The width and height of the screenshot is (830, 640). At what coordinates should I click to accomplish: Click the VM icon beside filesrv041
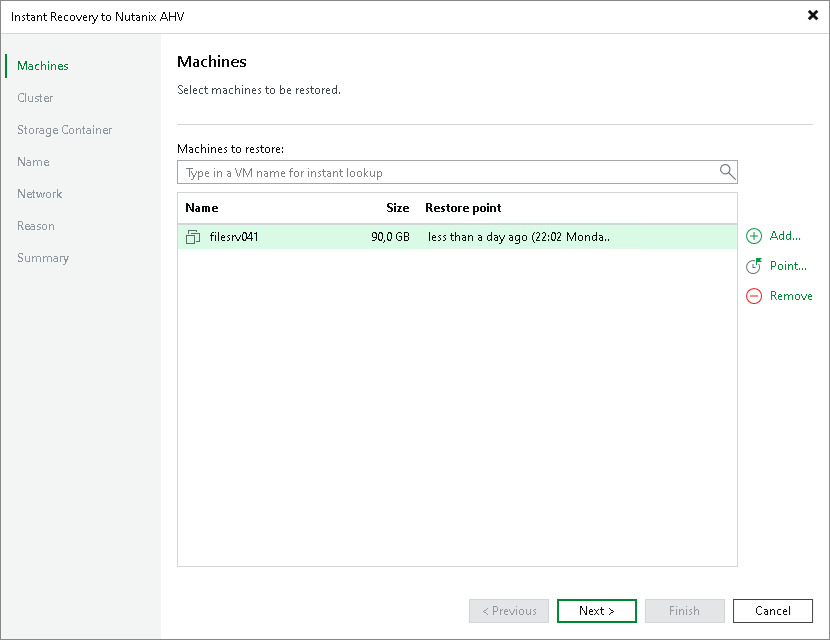click(193, 237)
